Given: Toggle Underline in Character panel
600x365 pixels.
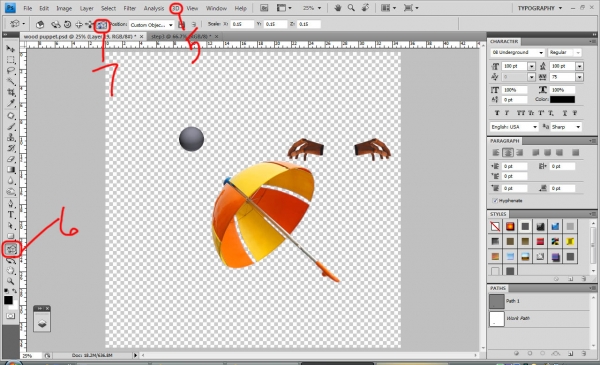Looking at the screenshot, I should click(564, 113).
